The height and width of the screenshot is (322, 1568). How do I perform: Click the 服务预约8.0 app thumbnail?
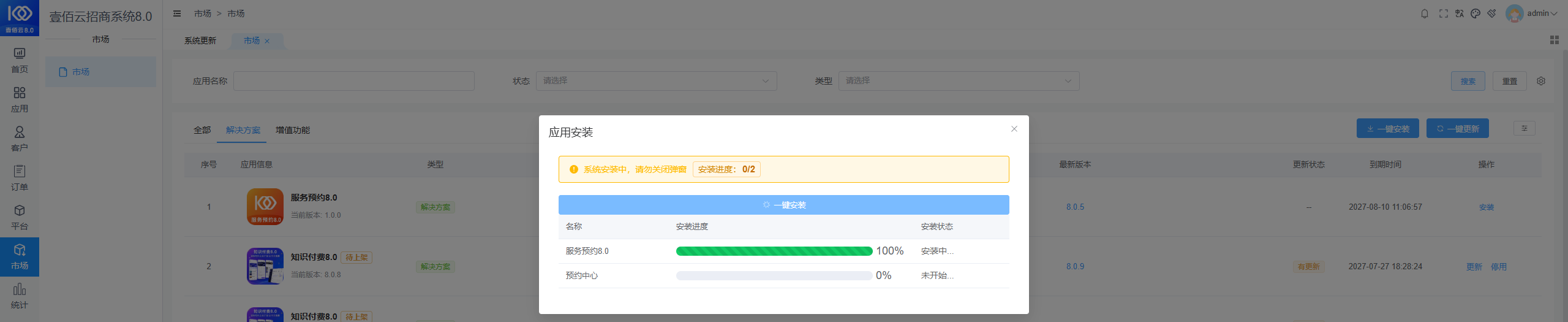pos(265,207)
